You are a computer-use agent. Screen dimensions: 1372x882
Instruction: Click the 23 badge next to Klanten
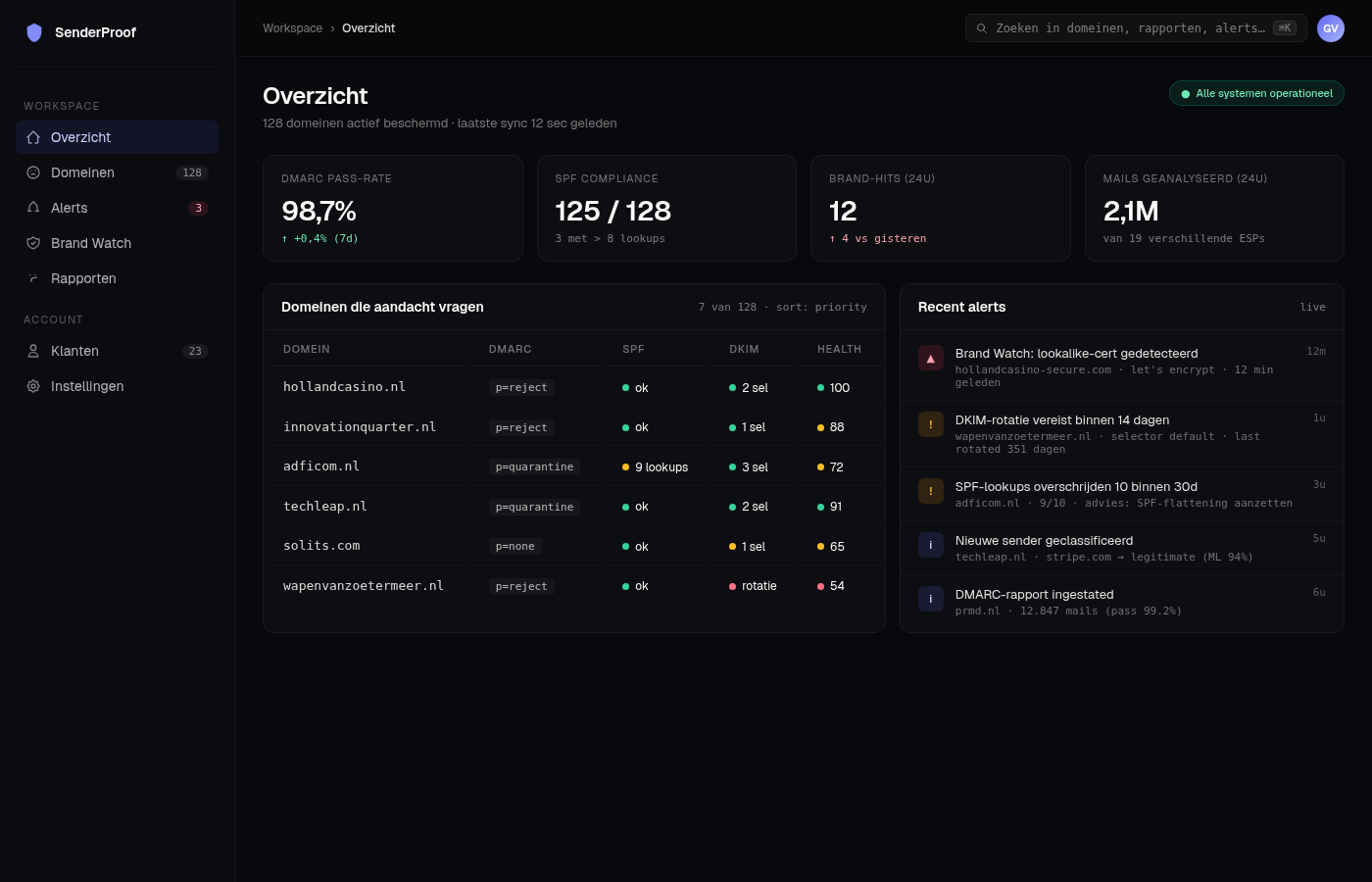pyautogui.click(x=195, y=351)
